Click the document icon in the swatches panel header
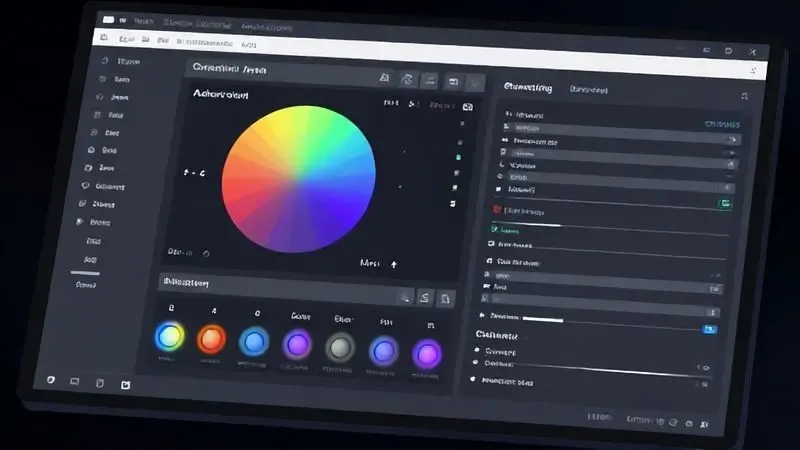800x450 pixels. 445,299
